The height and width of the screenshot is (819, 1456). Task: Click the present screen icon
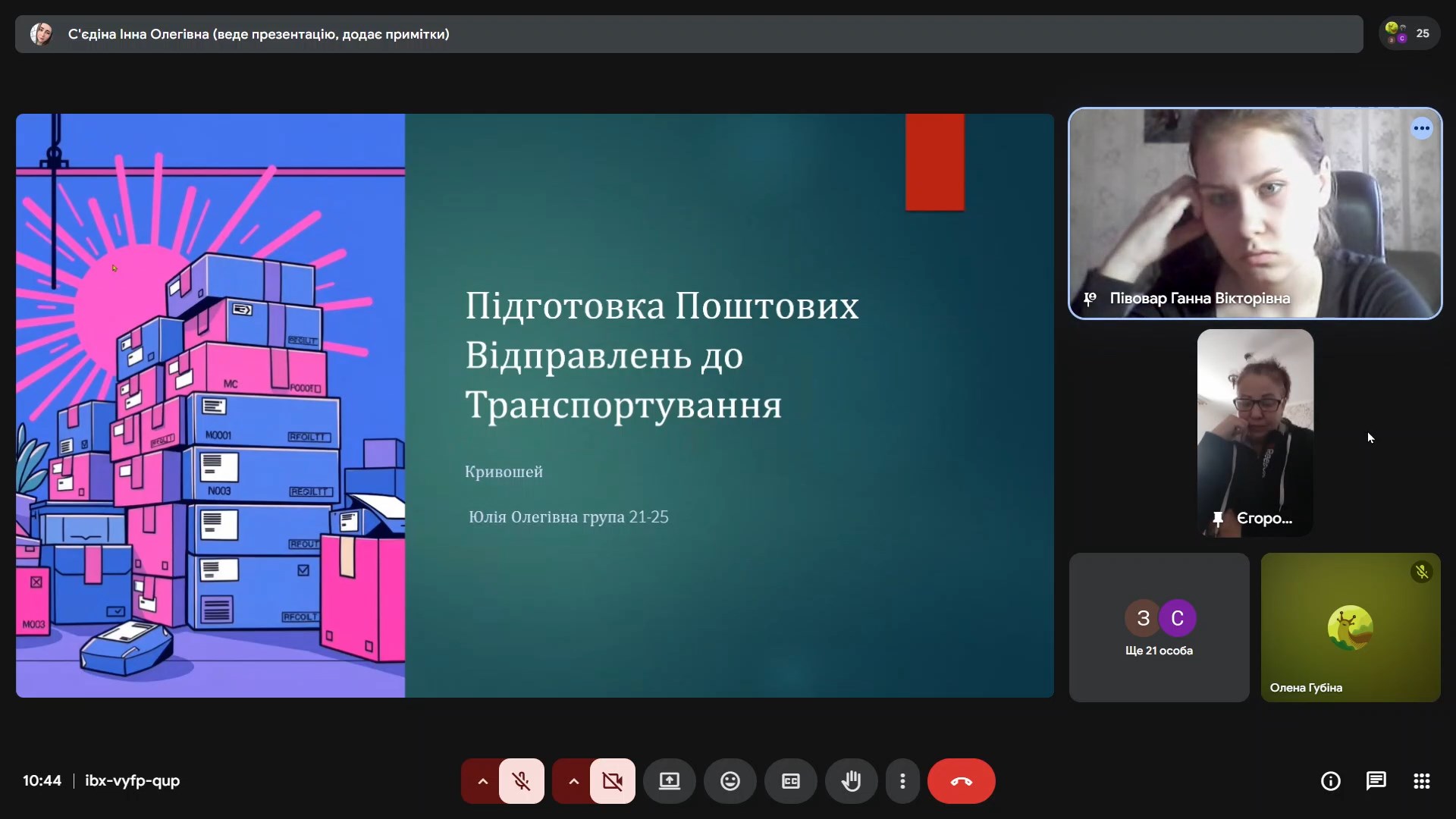(669, 781)
